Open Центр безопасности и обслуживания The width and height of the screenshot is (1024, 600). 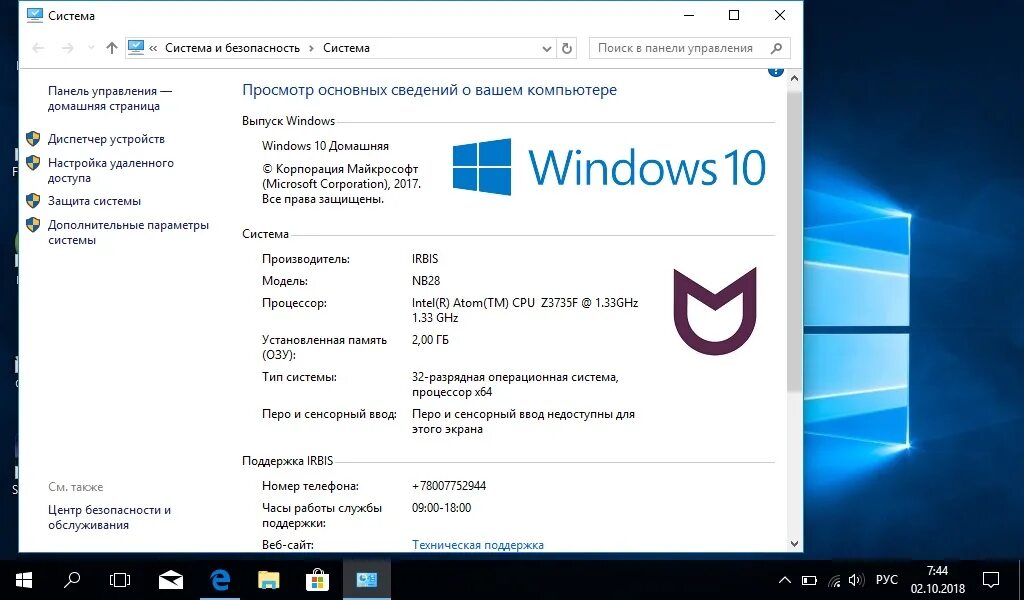click(x=110, y=517)
